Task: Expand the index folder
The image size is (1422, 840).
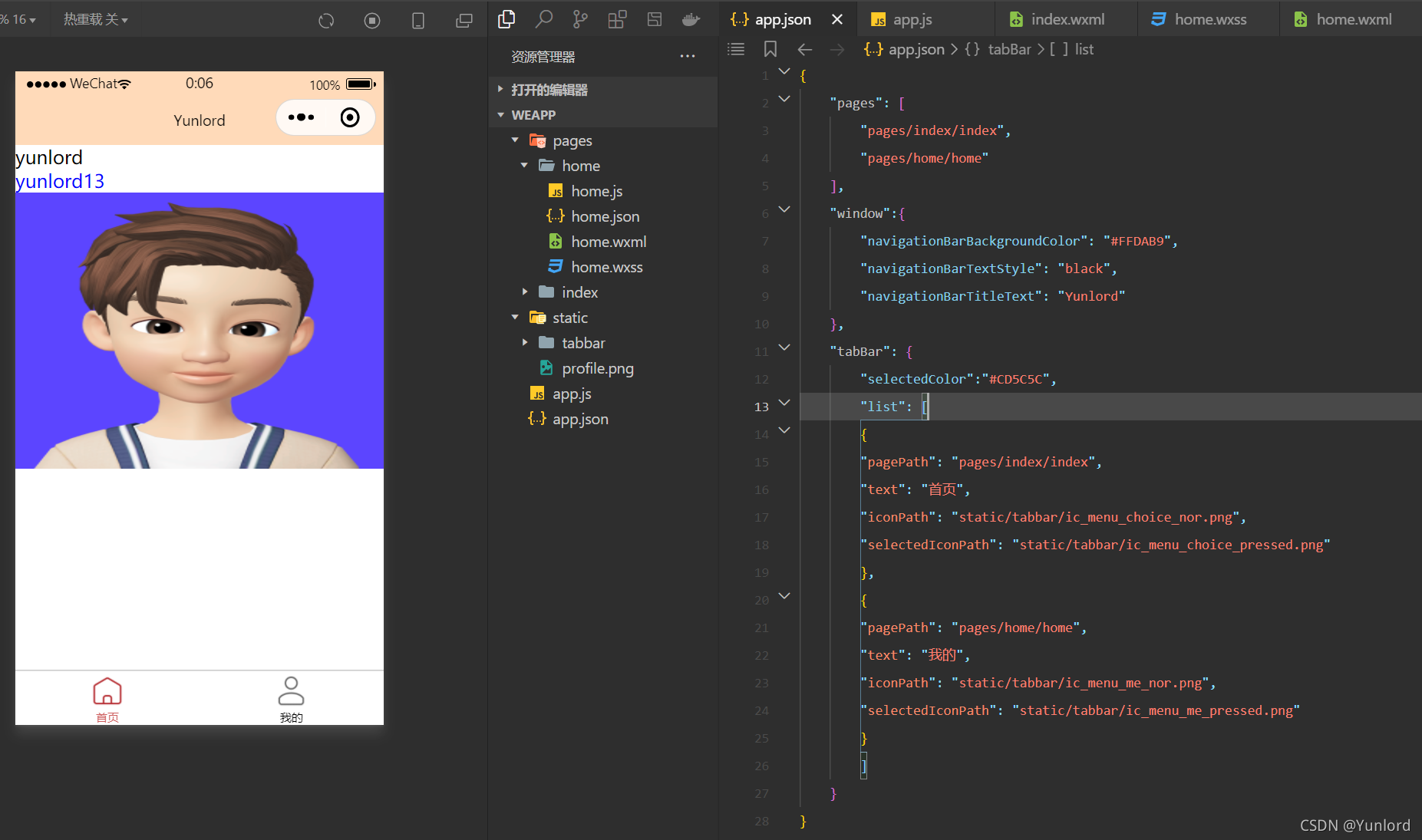Action: point(524,292)
